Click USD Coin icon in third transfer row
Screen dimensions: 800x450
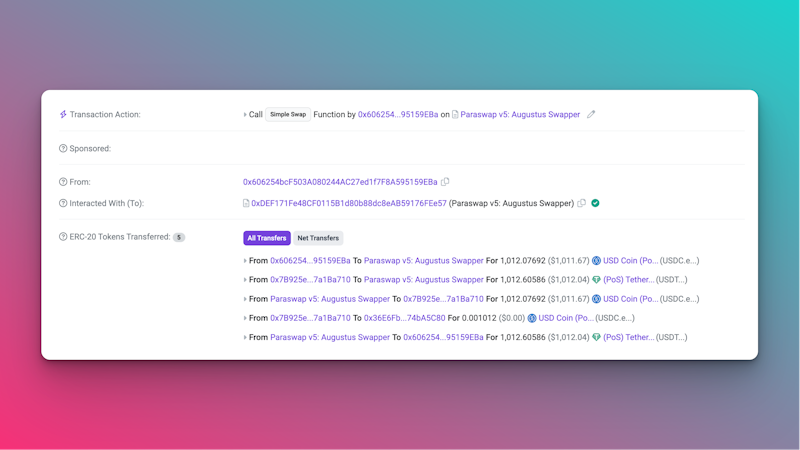point(596,299)
